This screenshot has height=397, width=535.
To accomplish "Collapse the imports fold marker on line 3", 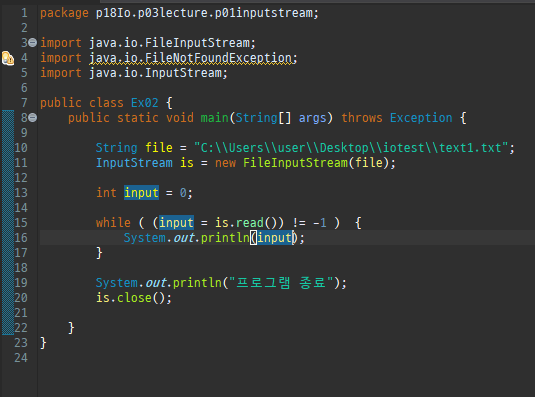I will (x=32, y=43).
